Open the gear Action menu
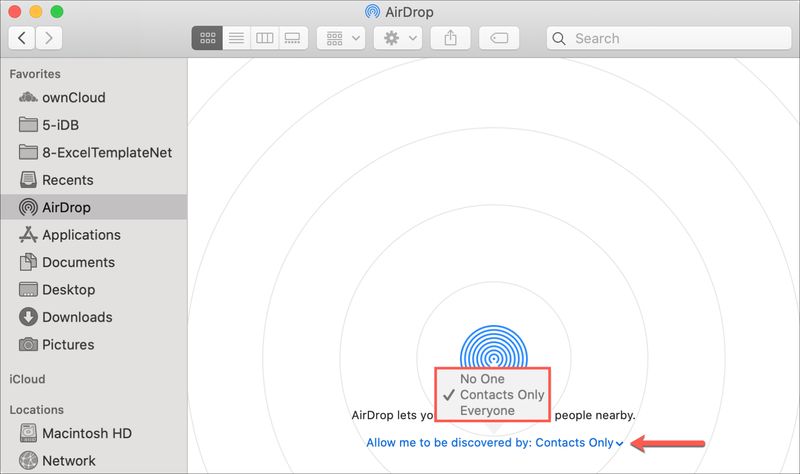This screenshot has width=800, height=474. (x=398, y=38)
